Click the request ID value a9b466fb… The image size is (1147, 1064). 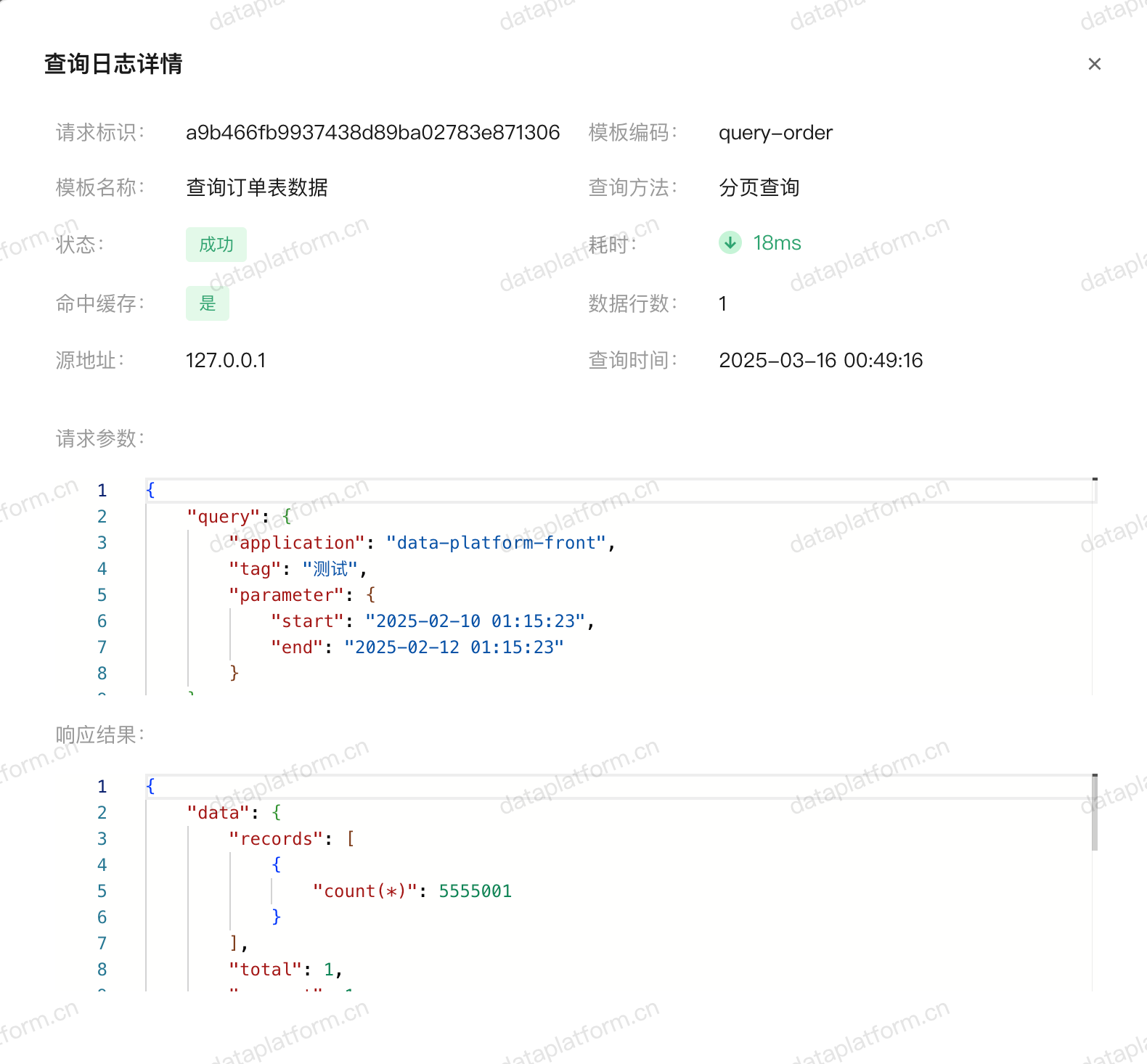(x=372, y=133)
